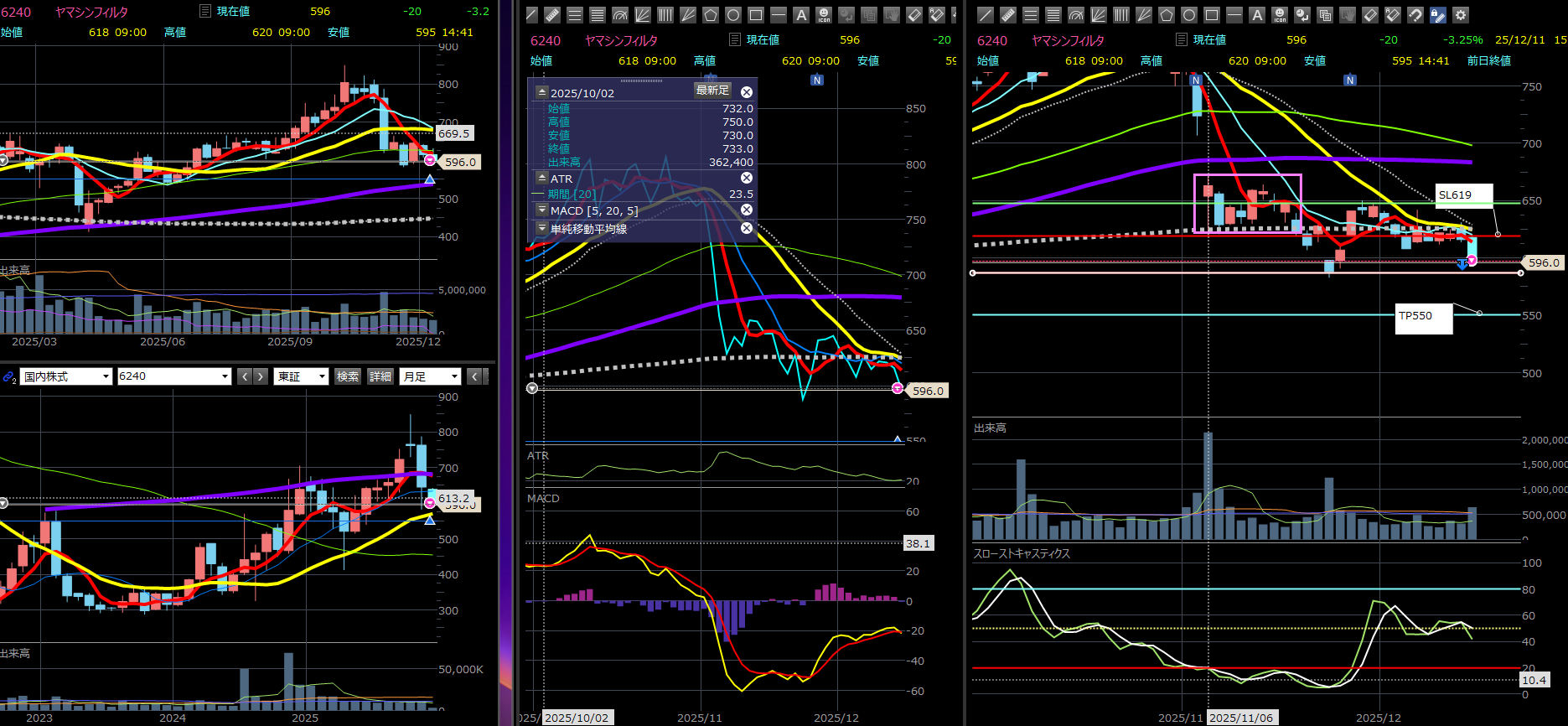Screen dimensions: 1568x726
Task: Pick the pentagon shape tool in middle toolbar
Action: (x=711, y=15)
